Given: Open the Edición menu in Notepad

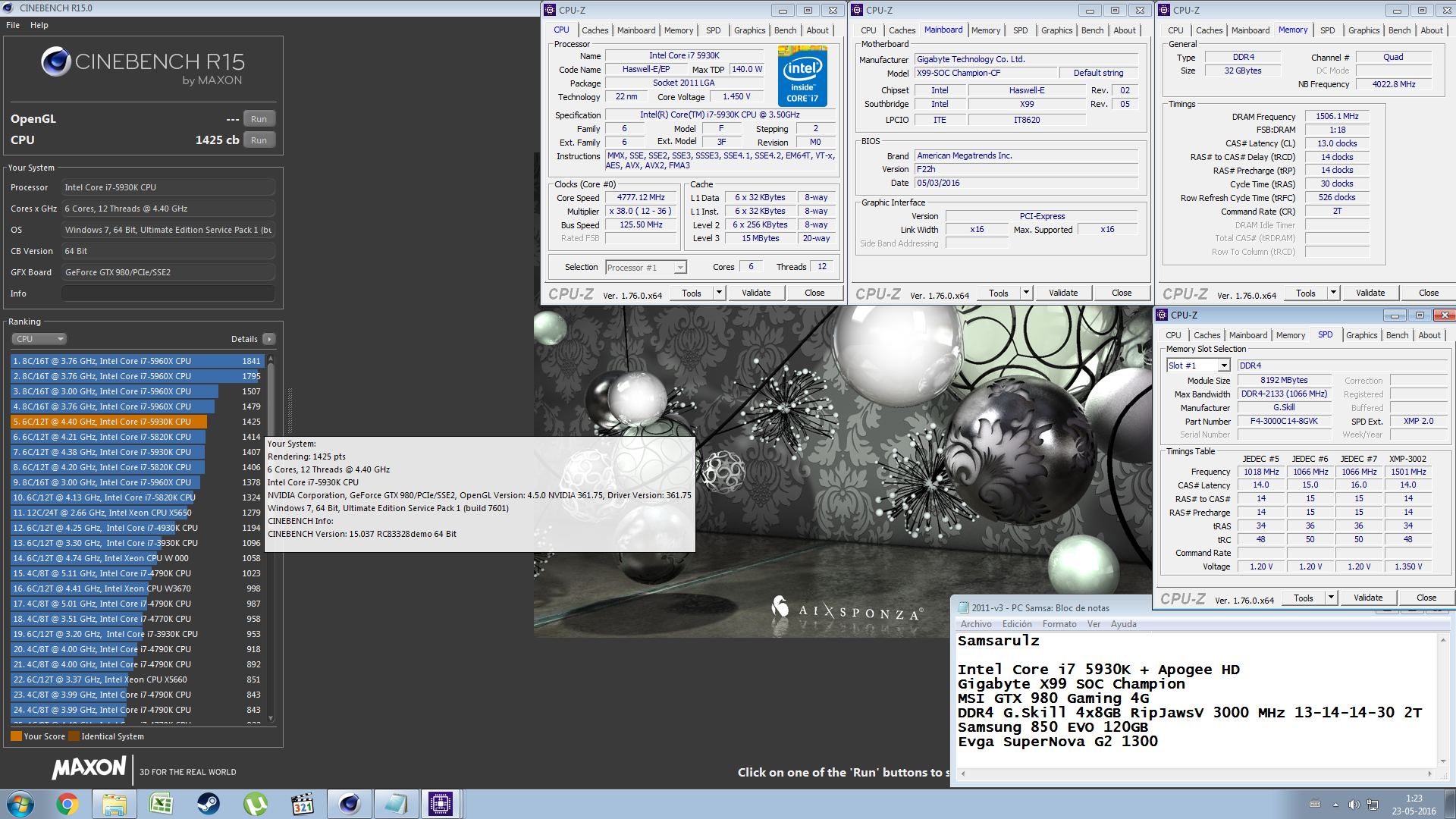Looking at the screenshot, I should 1017,624.
